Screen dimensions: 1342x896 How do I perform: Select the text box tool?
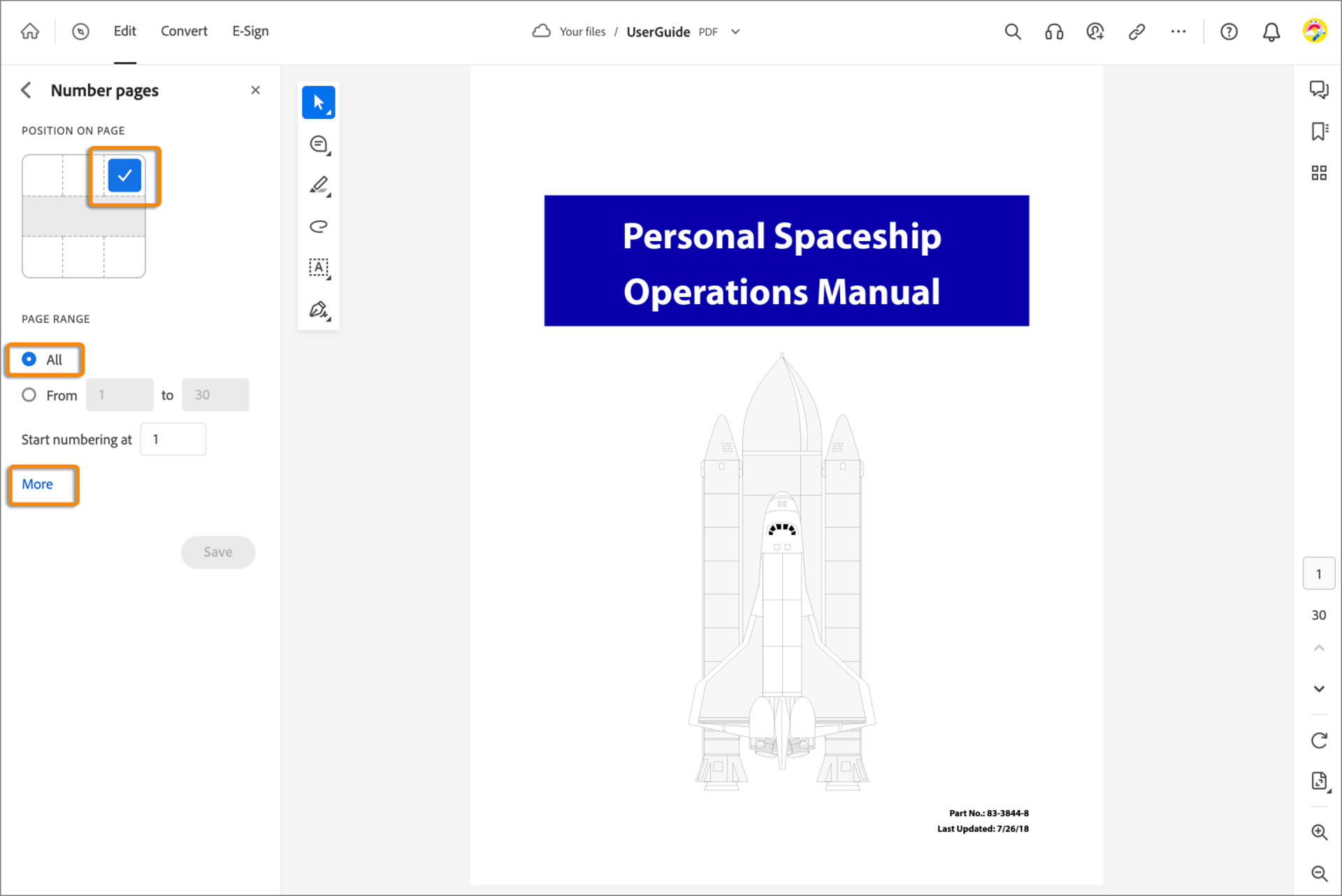(x=319, y=268)
